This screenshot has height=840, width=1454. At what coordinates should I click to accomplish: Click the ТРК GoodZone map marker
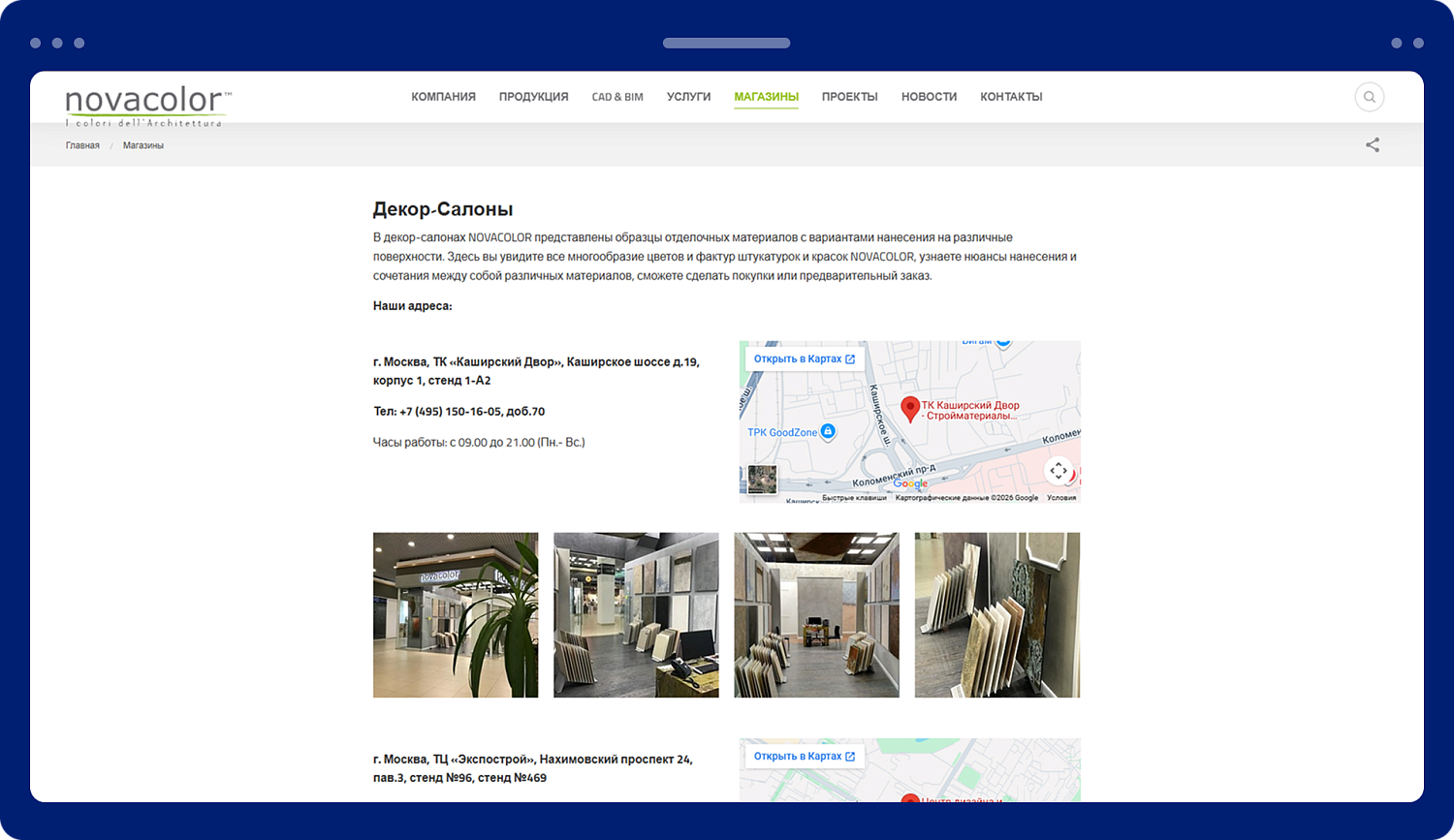828,432
